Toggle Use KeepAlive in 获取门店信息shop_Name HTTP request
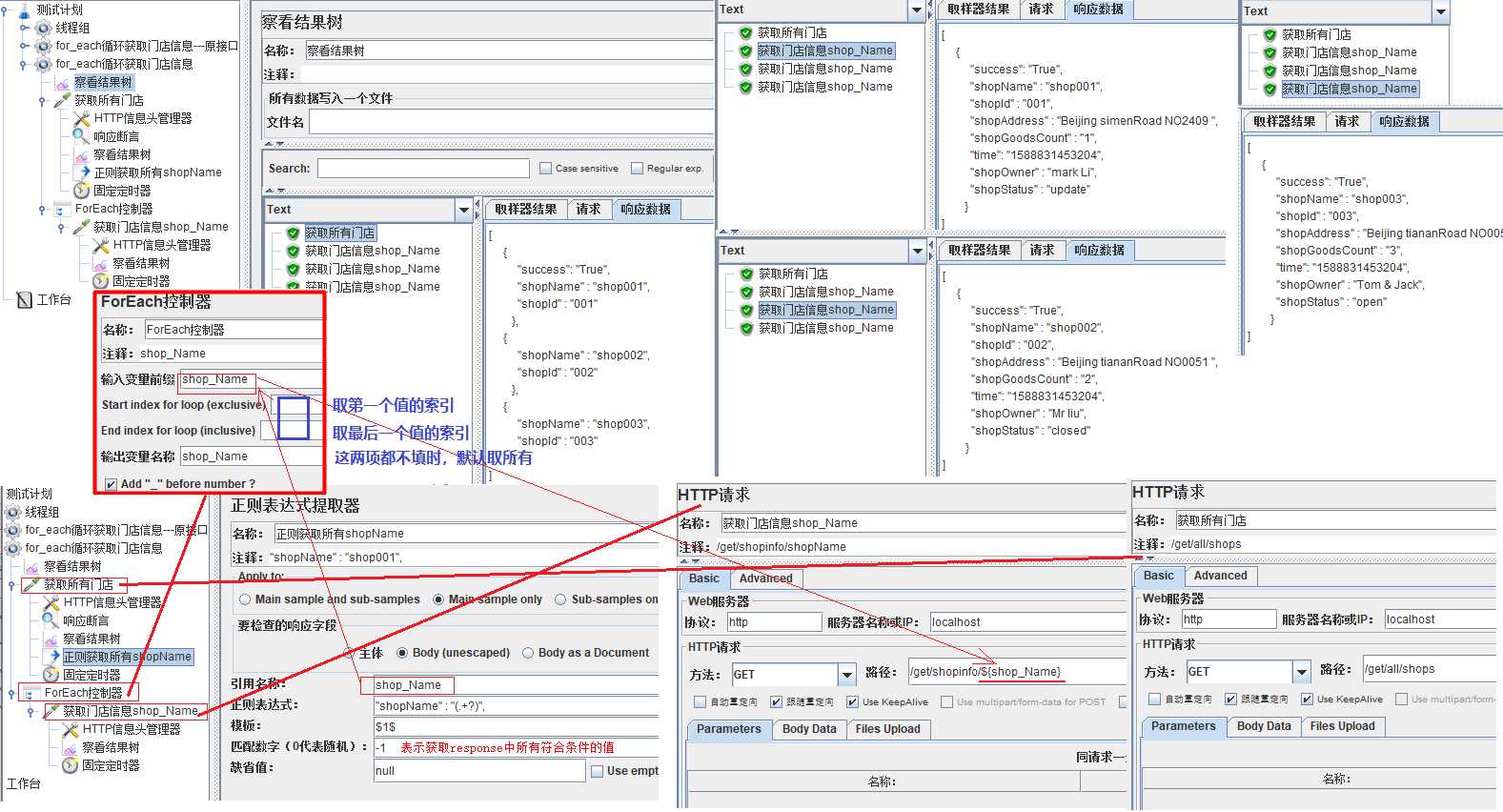1503x812 pixels. [852, 702]
